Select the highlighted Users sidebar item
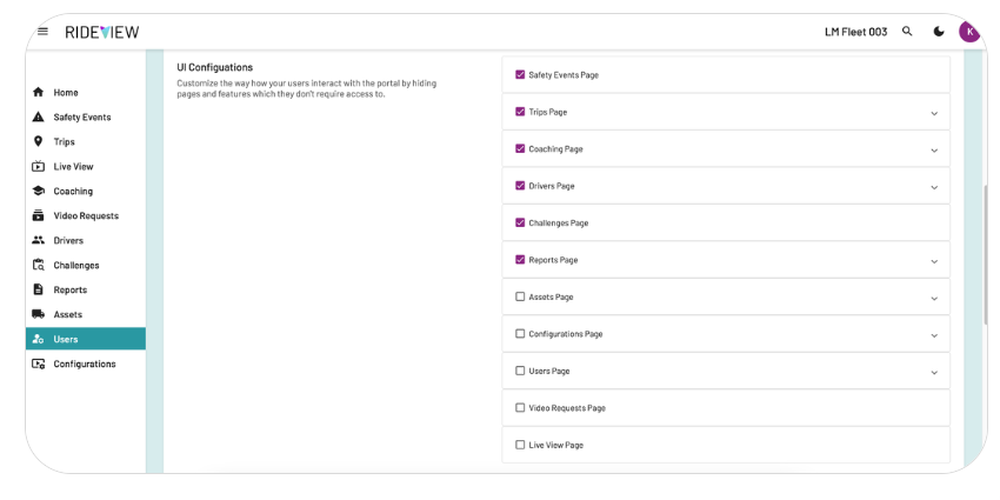The height and width of the screenshot is (500, 1000). 85,339
